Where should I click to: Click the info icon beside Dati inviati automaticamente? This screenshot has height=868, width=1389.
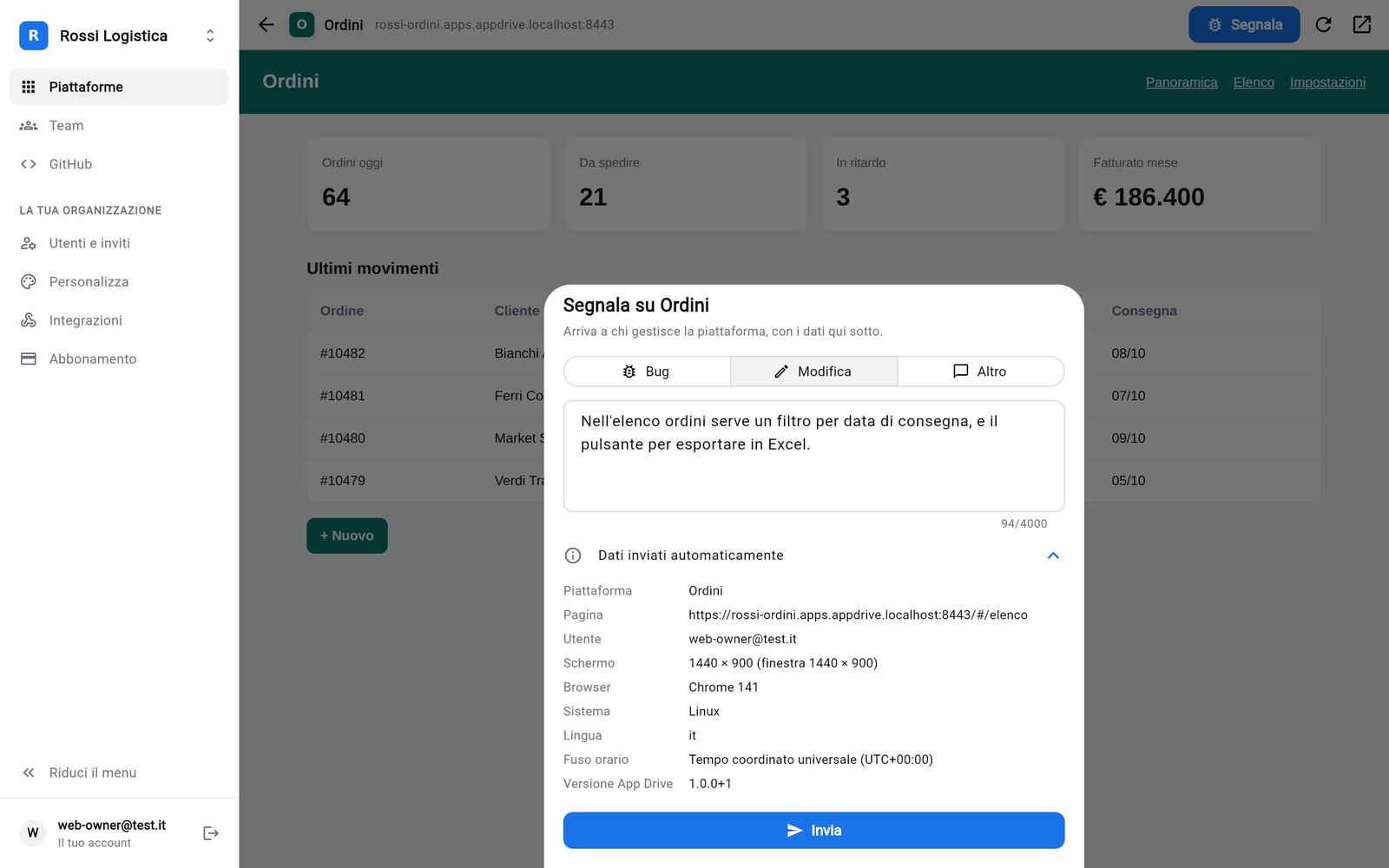pyautogui.click(x=573, y=556)
